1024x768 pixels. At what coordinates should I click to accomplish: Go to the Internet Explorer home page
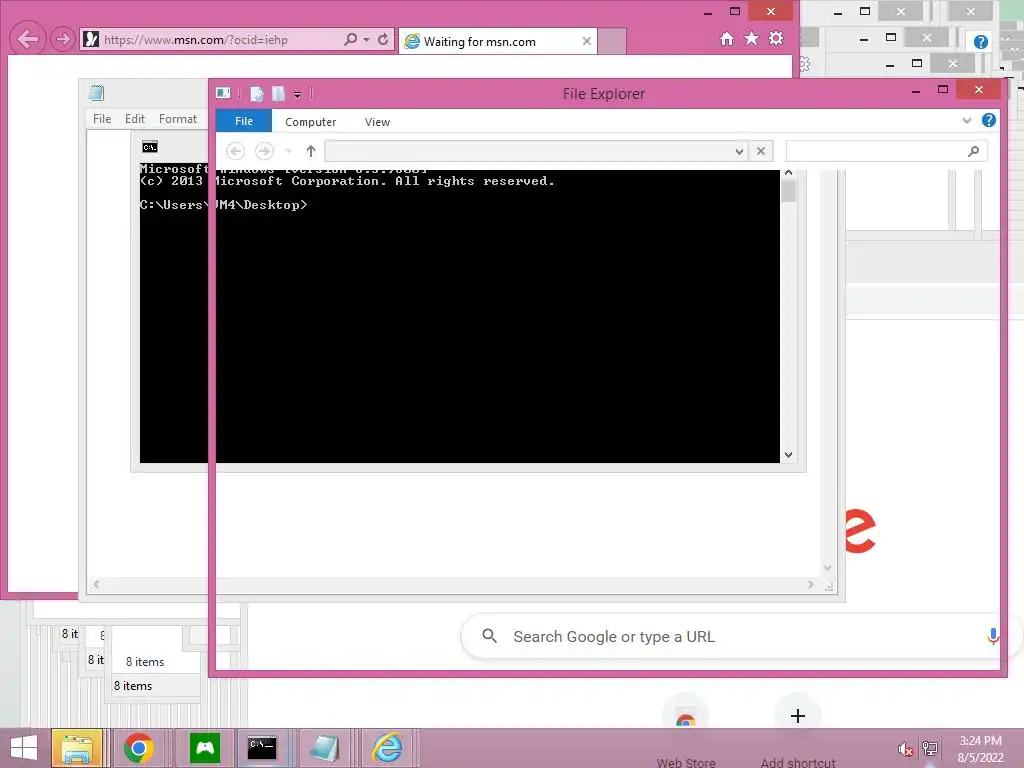pyautogui.click(x=727, y=39)
